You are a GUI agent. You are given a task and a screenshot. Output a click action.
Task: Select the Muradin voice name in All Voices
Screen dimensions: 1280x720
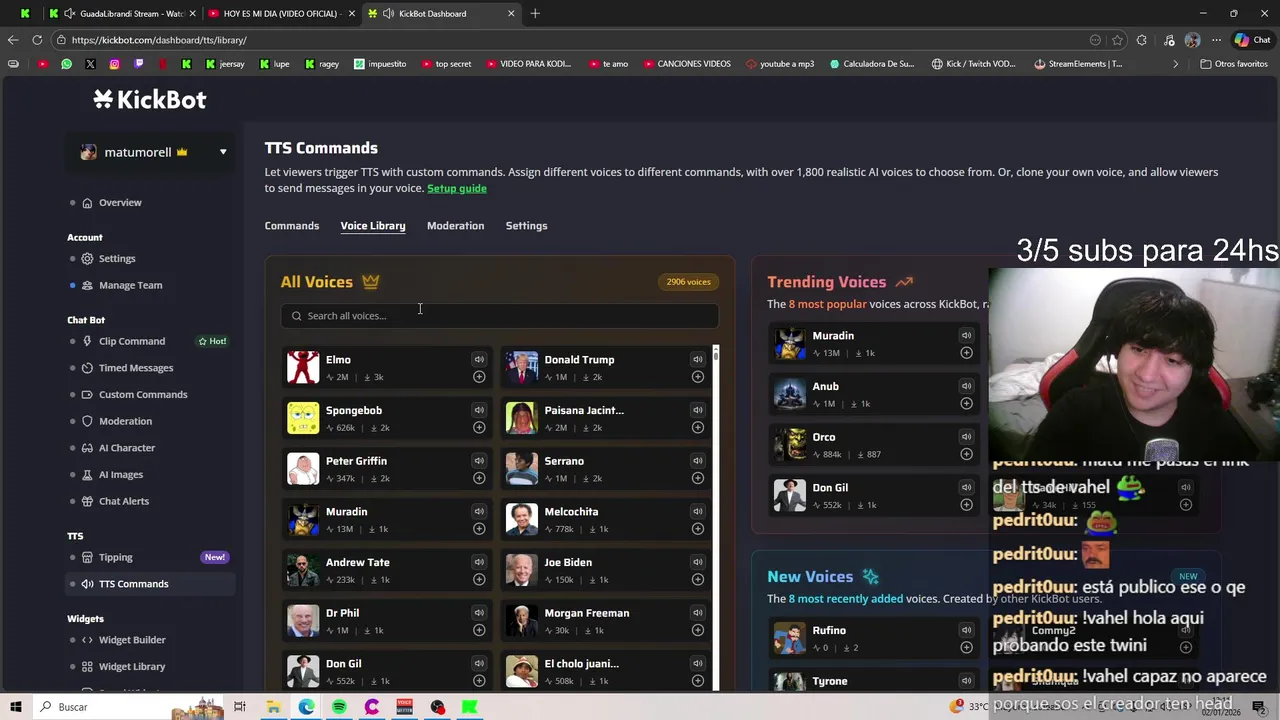pos(346,512)
